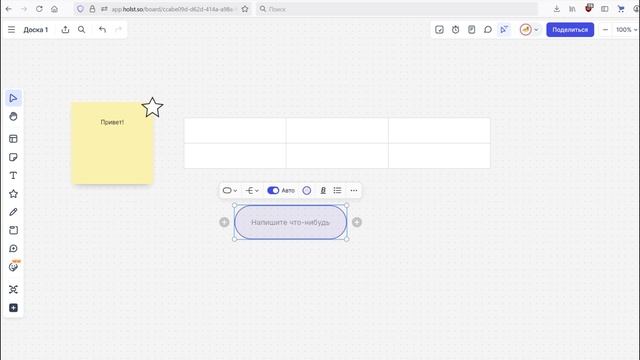
Task: Open the node shape dropdown
Action: [230, 190]
